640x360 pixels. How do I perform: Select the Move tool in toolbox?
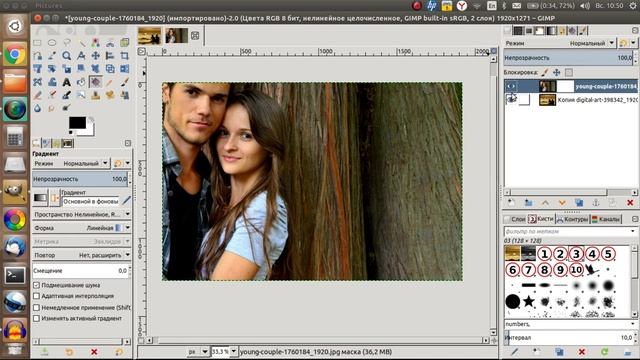point(96,56)
